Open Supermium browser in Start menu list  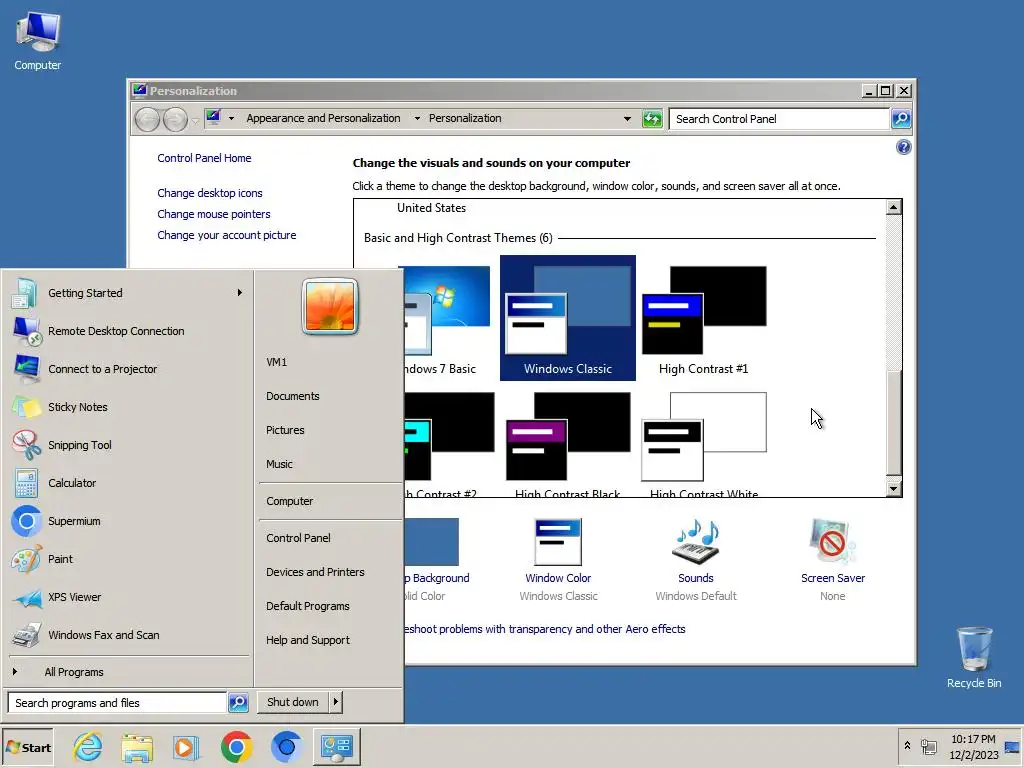(x=128, y=521)
